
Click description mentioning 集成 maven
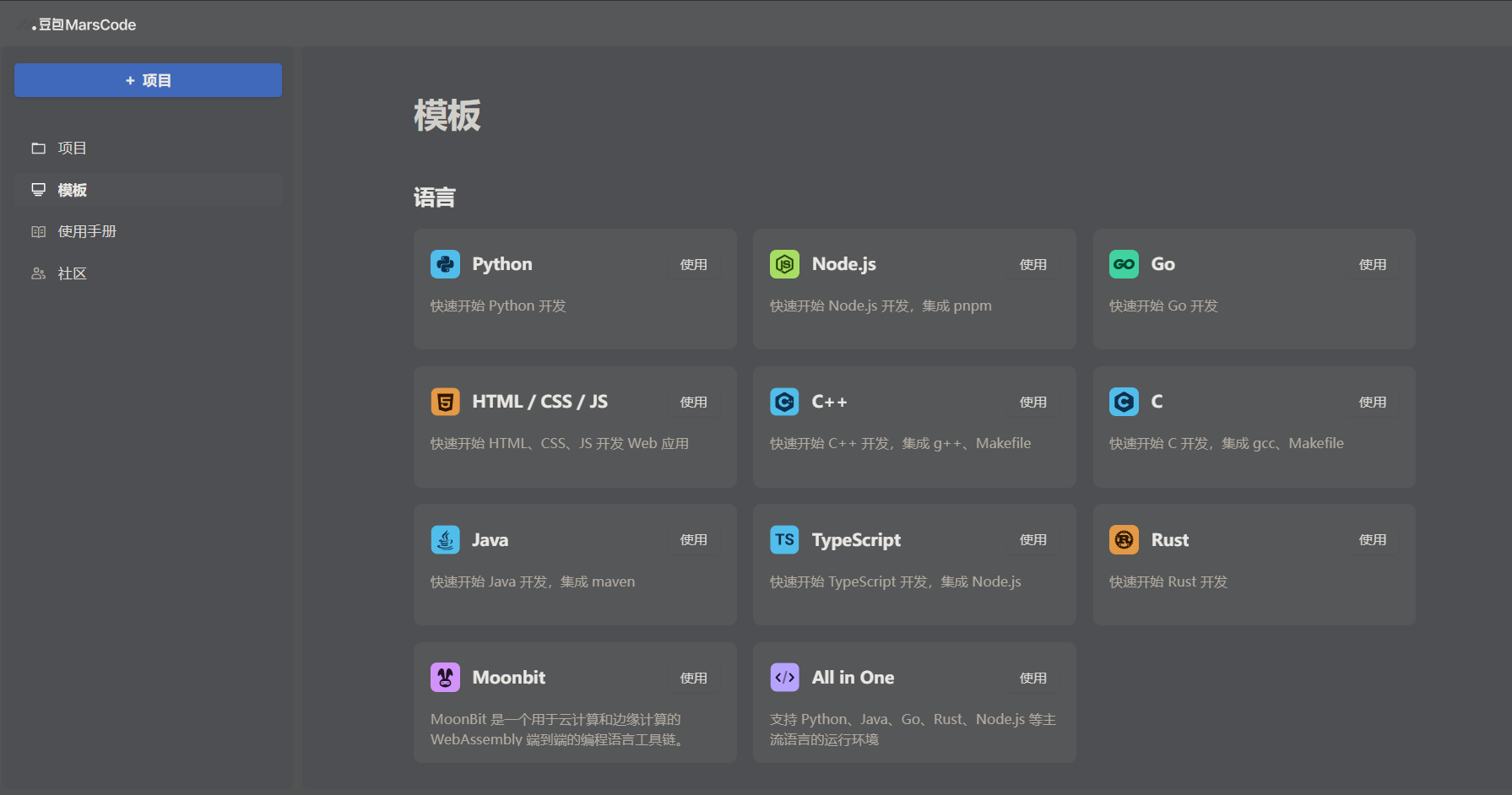(533, 581)
